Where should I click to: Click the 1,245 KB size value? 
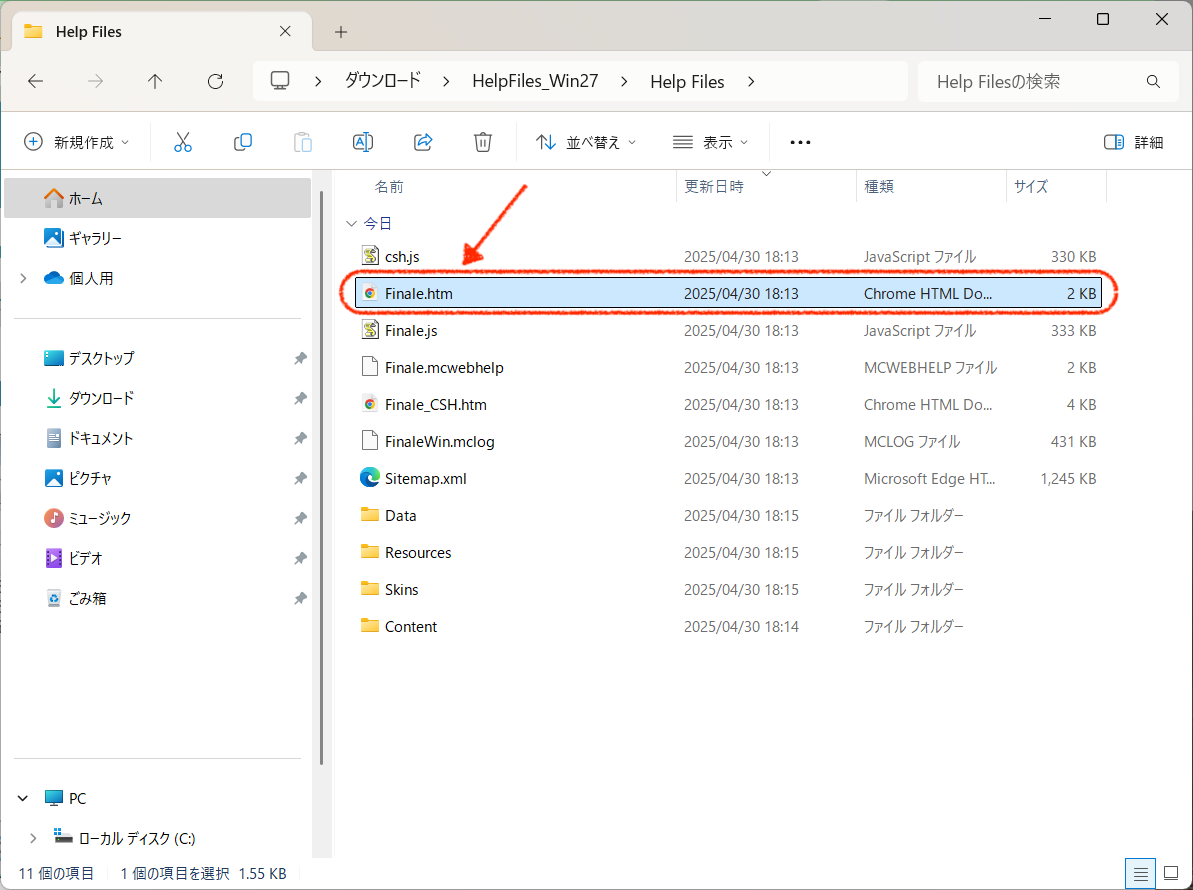(x=1068, y=478)
